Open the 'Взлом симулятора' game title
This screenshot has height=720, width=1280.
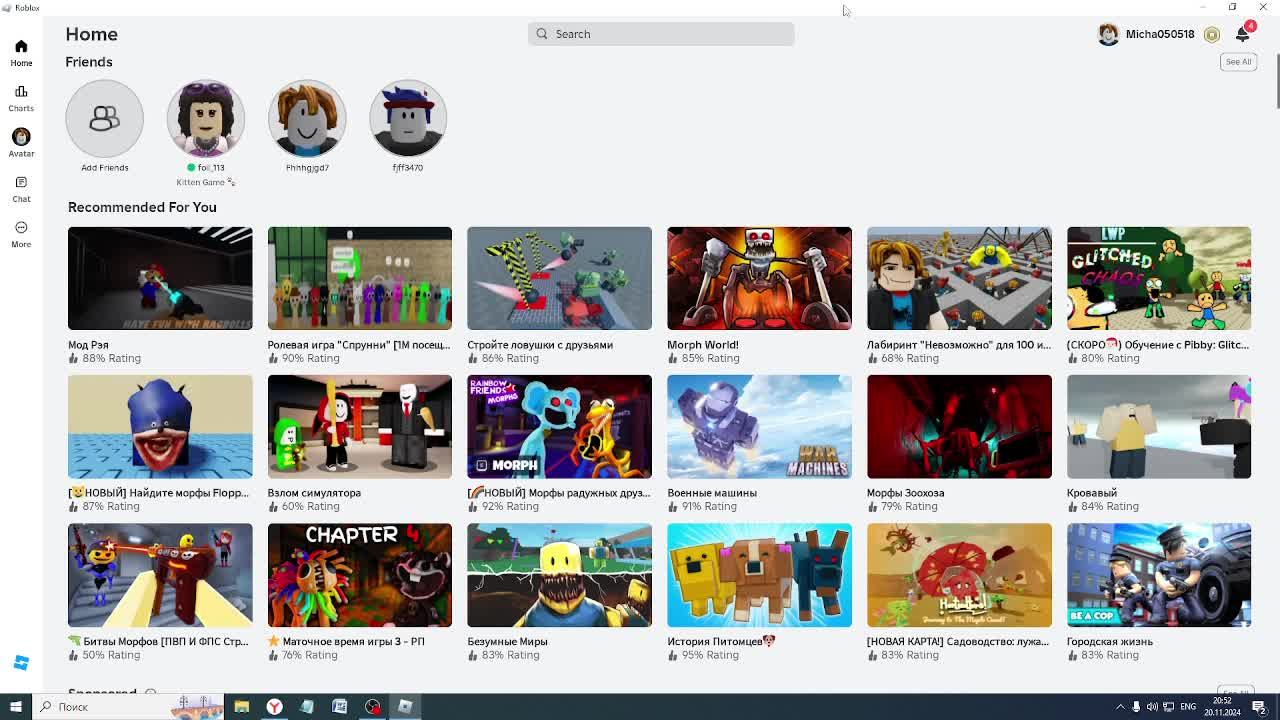[x=314, y=493]
